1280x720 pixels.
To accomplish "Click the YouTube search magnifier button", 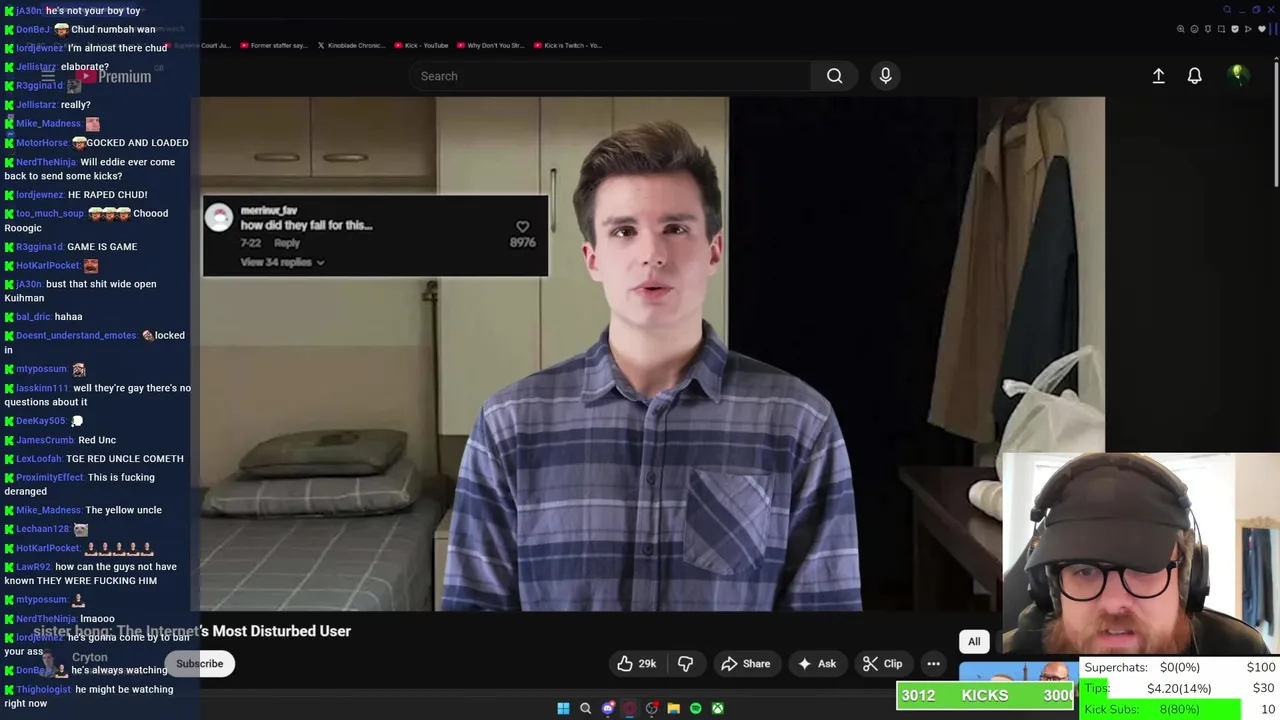I will pos(834,76).
